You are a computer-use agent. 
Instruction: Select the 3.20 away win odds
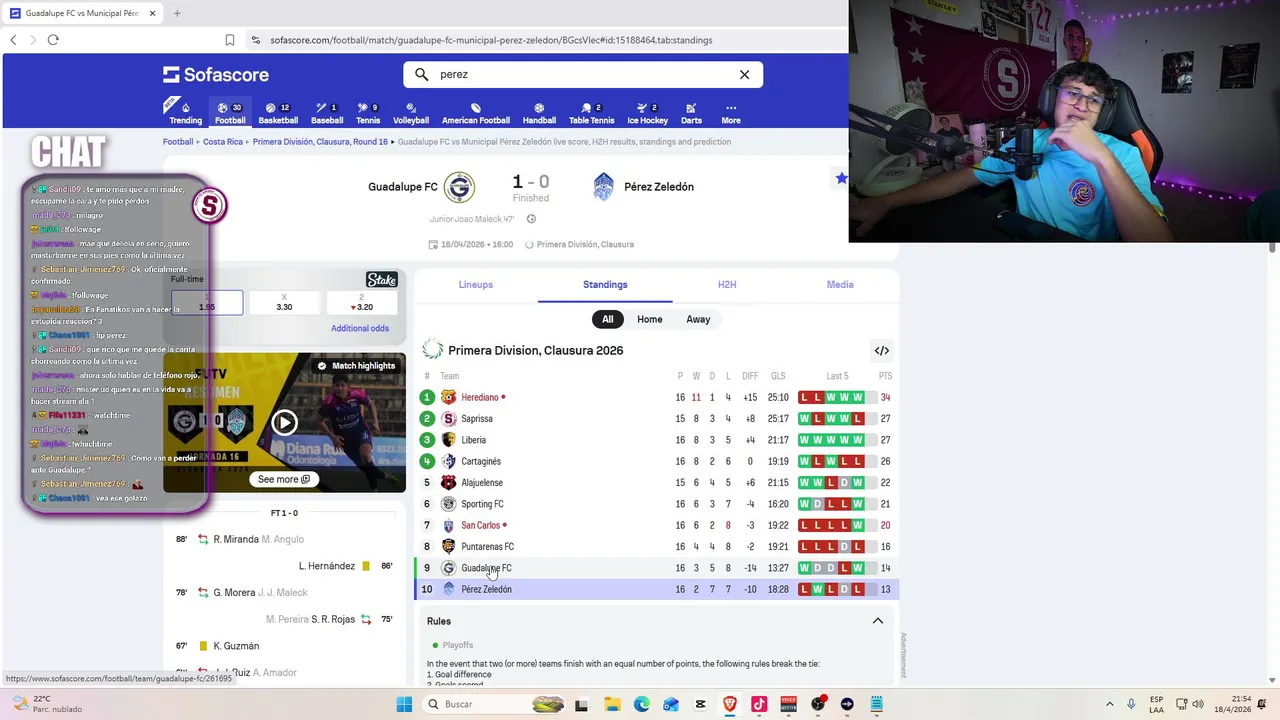tap(362, 302)
